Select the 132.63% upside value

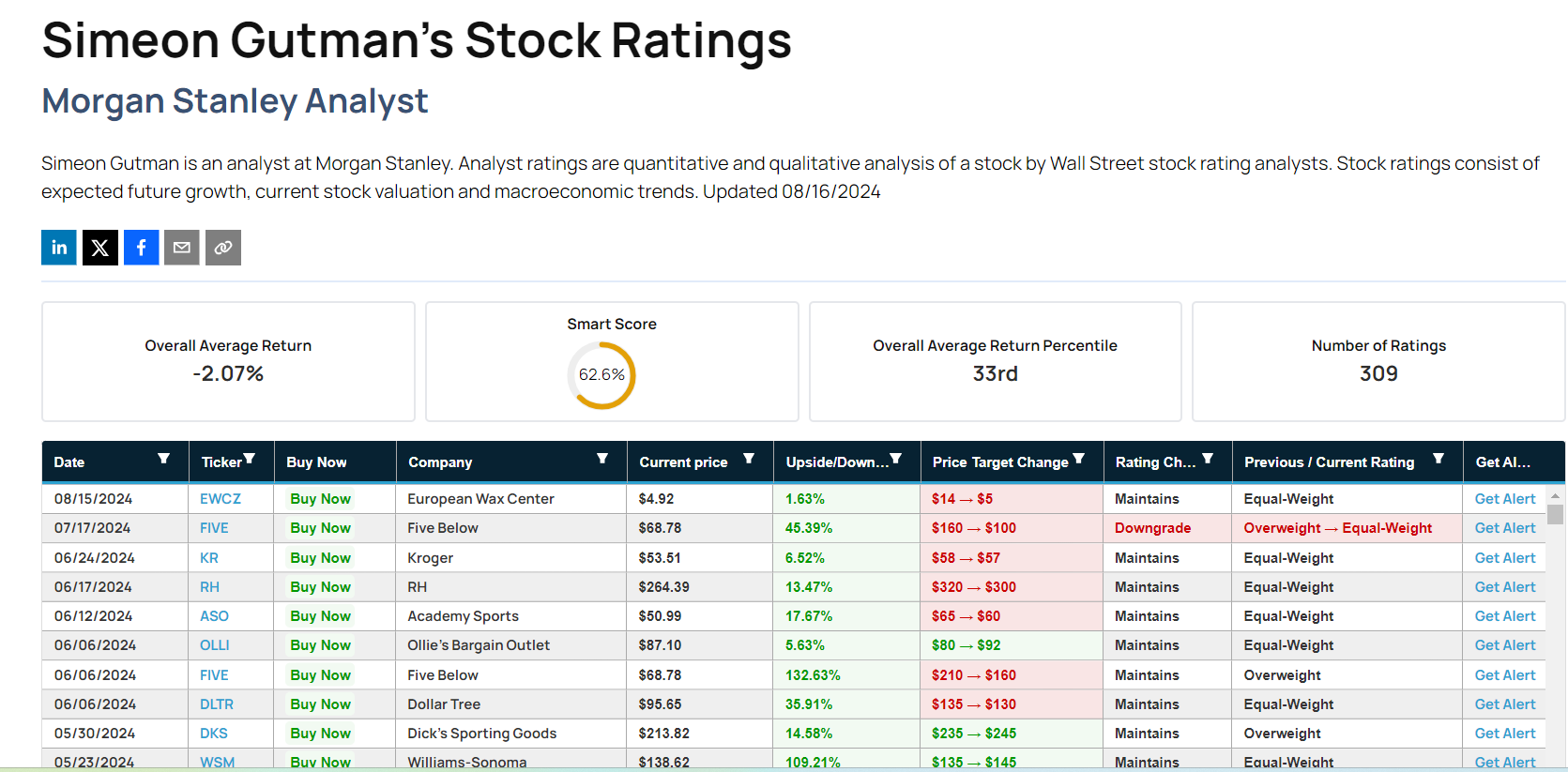(813, 675)
